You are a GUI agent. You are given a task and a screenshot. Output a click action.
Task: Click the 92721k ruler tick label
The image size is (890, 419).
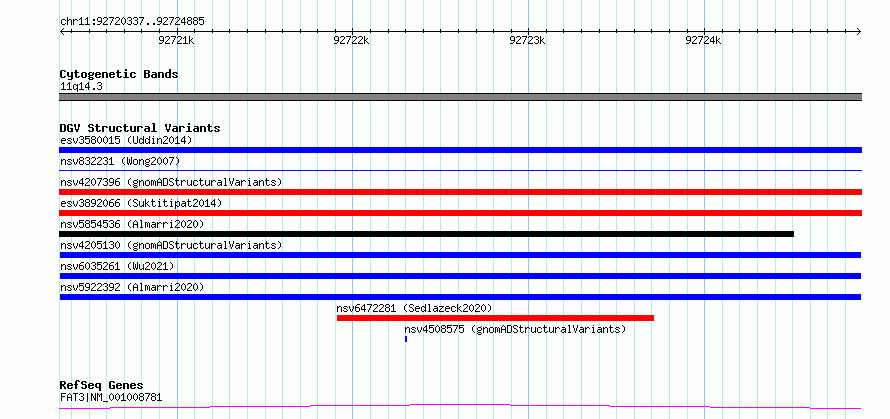click(177, 40)
